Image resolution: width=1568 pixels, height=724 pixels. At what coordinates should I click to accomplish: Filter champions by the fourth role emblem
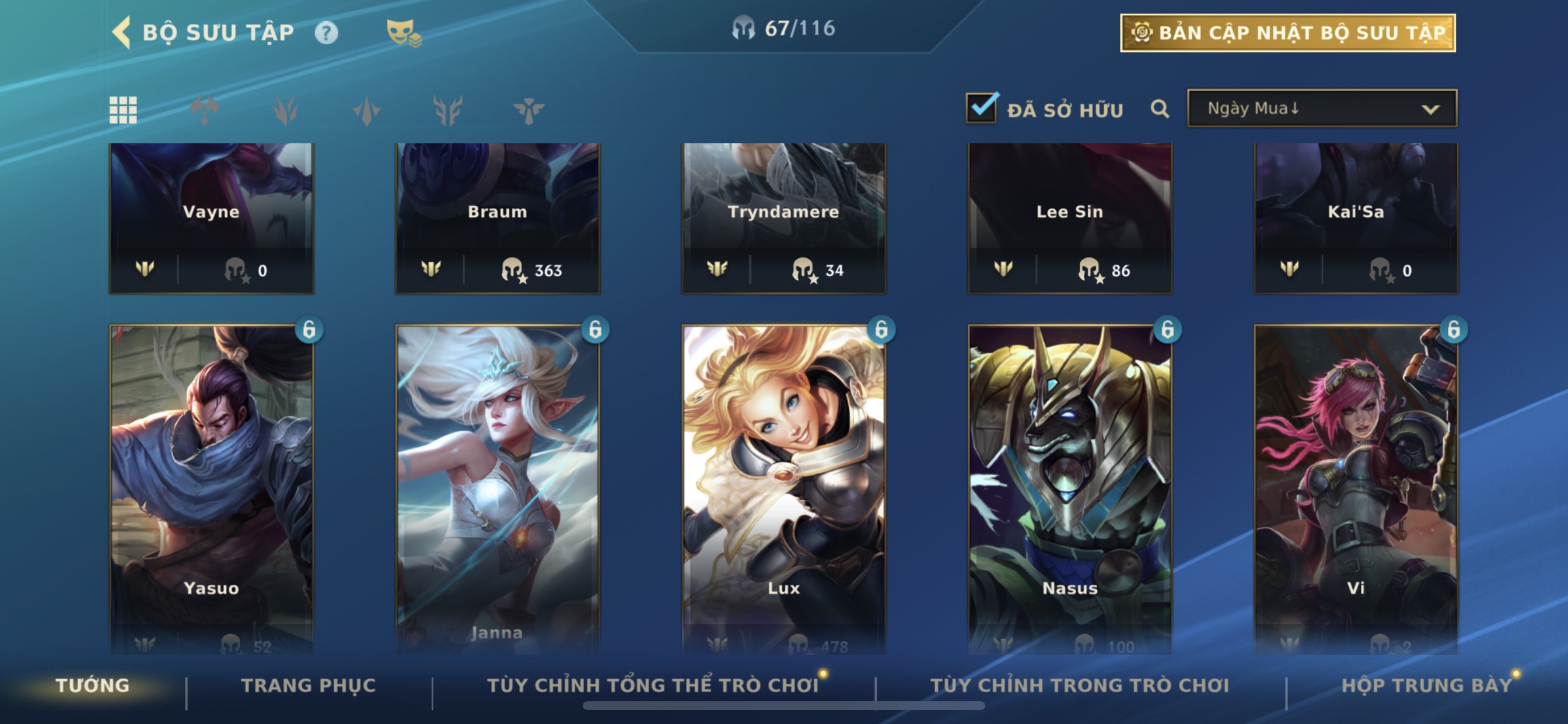[448, 110]
